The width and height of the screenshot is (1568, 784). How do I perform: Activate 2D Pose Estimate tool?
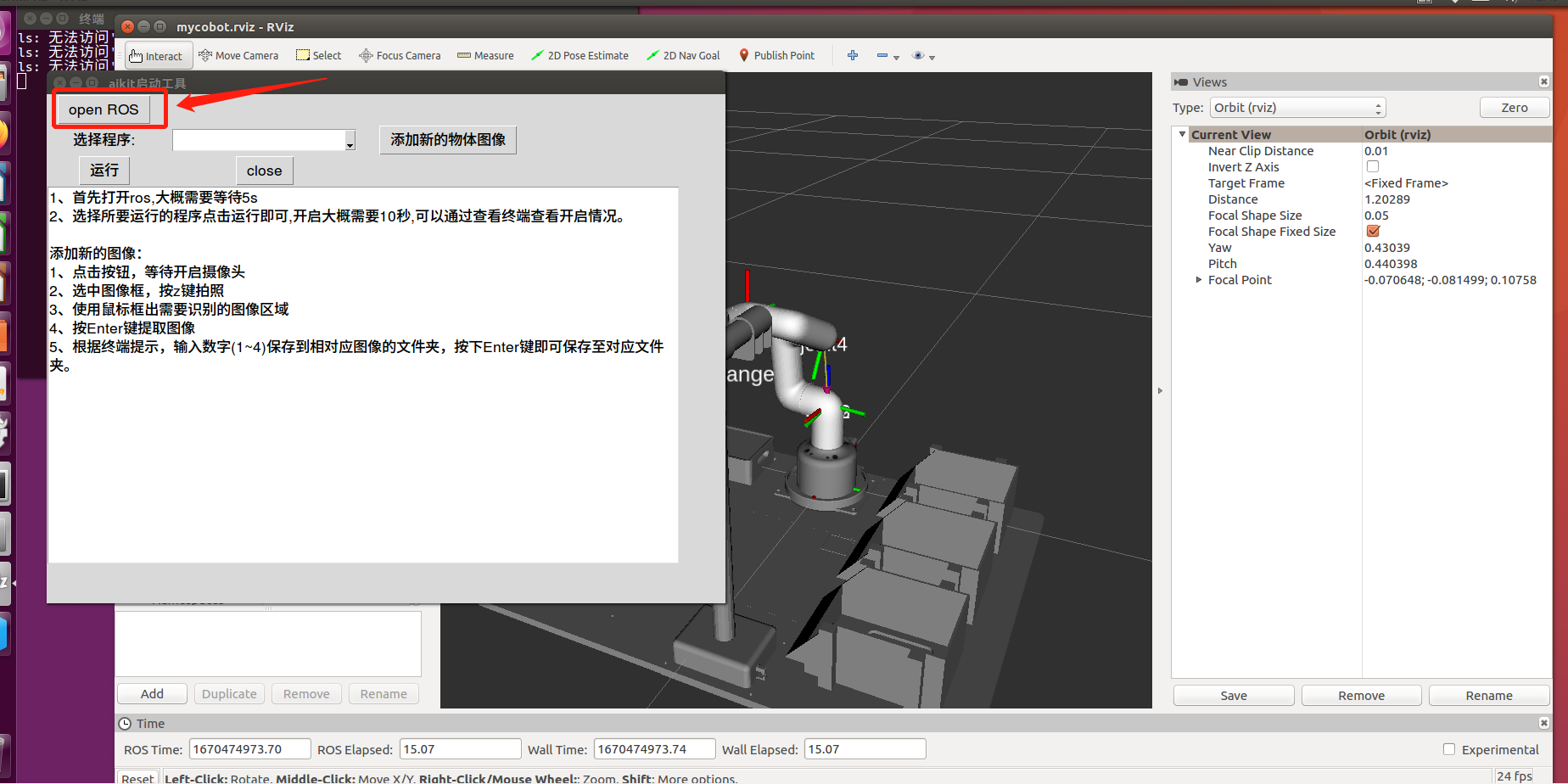(580, 56)
